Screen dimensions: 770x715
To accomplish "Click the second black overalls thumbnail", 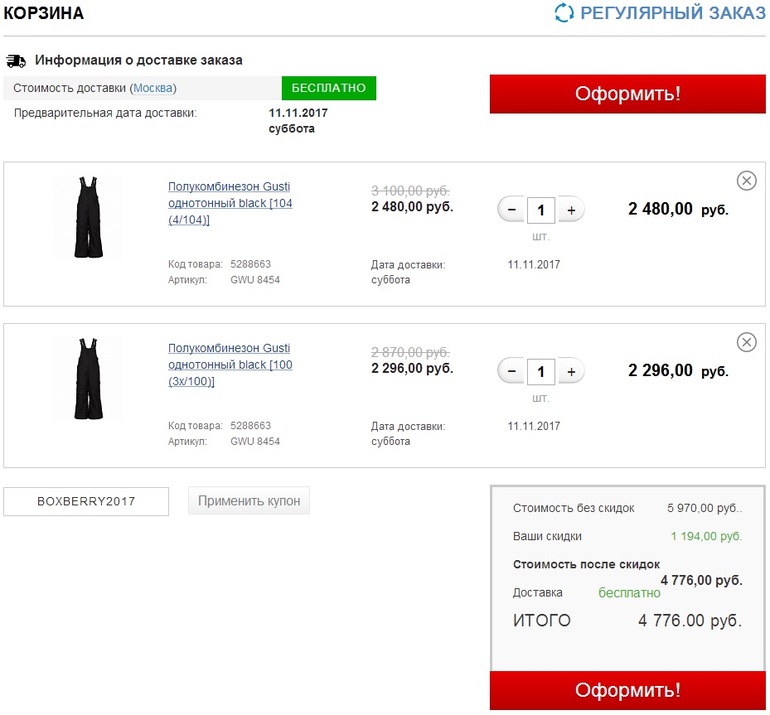I will tap(87, 379).
